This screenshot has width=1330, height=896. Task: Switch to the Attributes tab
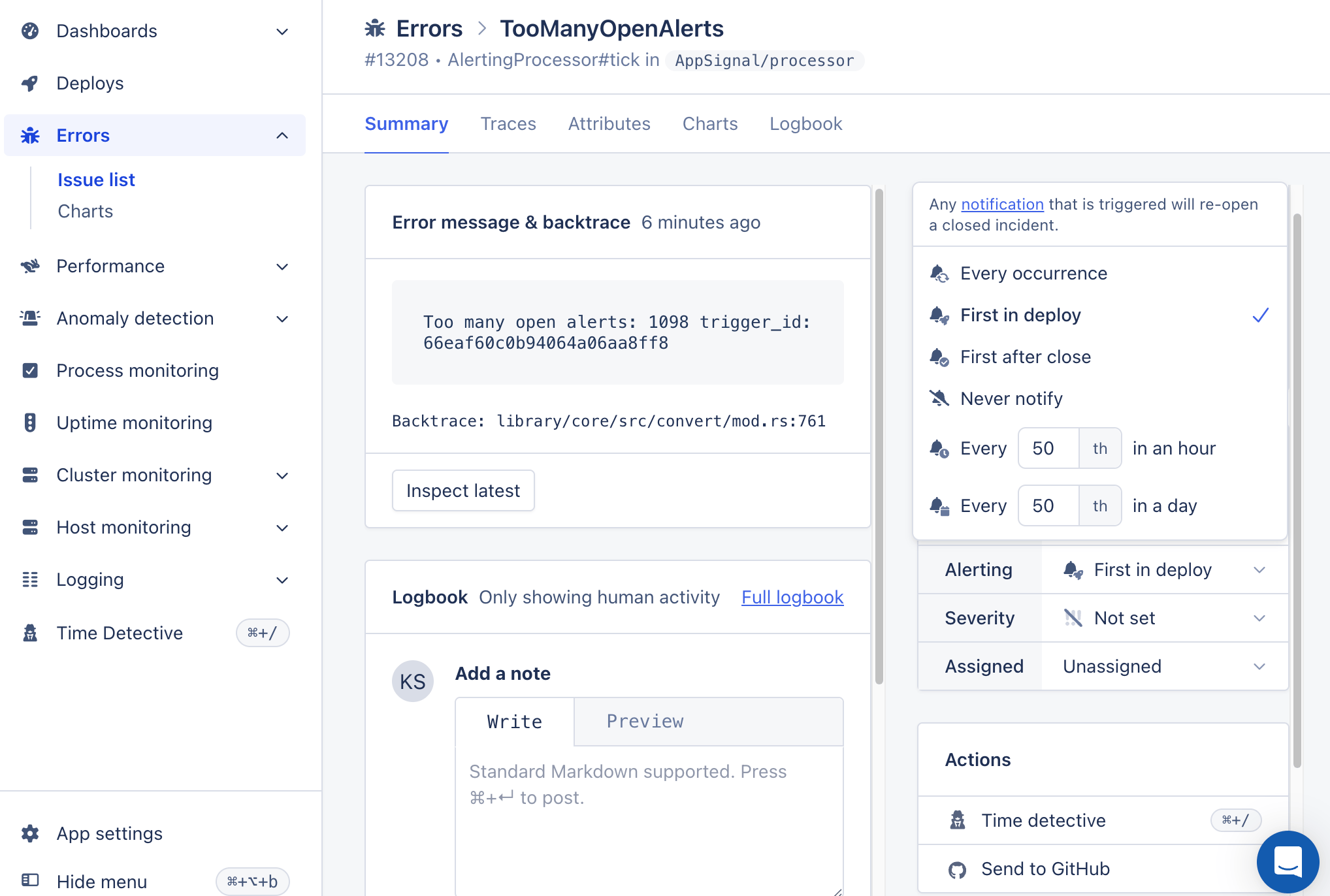coord(609,124)
